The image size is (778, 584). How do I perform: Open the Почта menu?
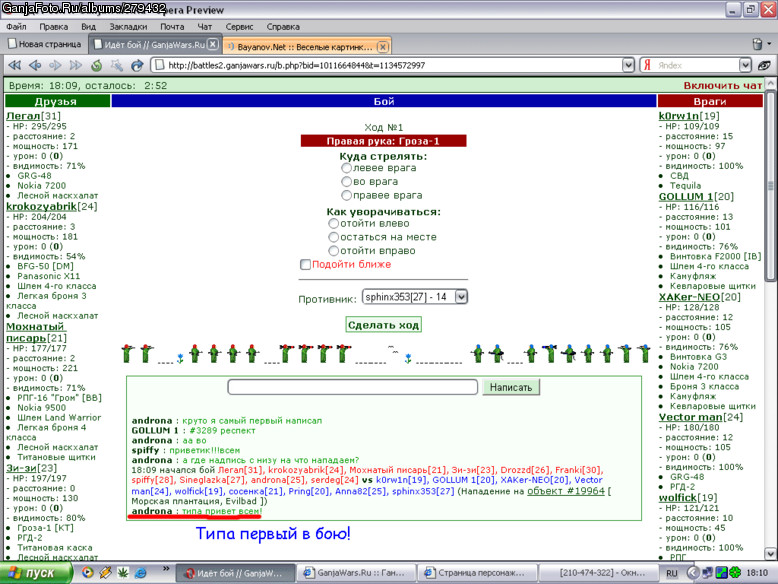tap(172, 27)
